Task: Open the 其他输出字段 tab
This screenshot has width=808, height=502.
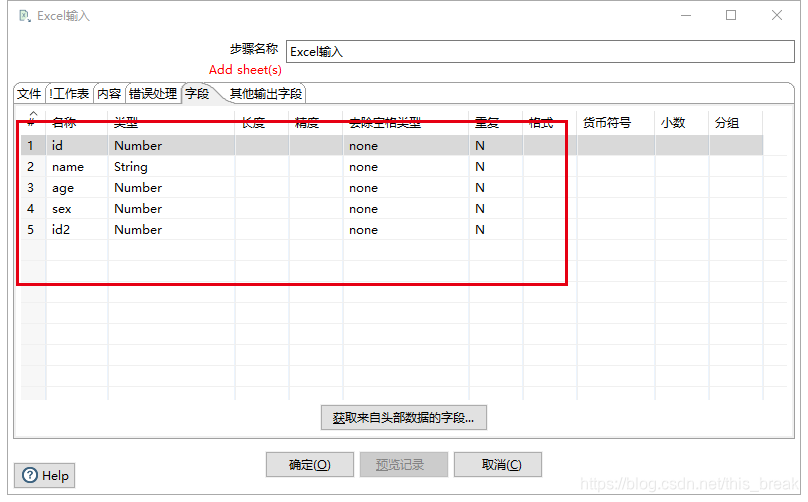Action: [x=265, y=94]
